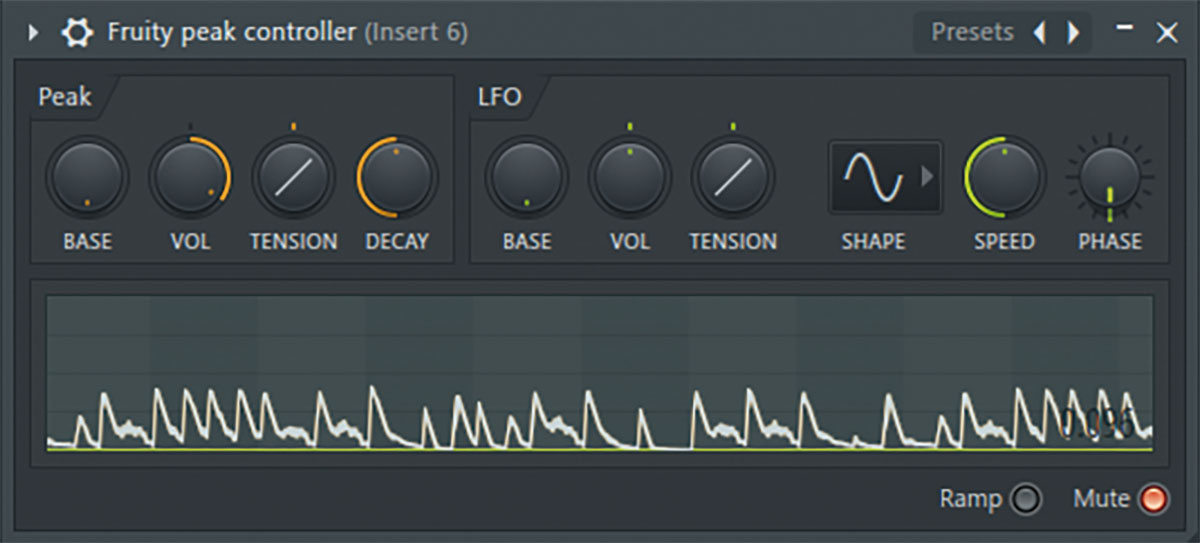Image resolution: width=1200 pixels, height=543 pixels.
Task: Open the gear settings icon
Action: [76, 33]
